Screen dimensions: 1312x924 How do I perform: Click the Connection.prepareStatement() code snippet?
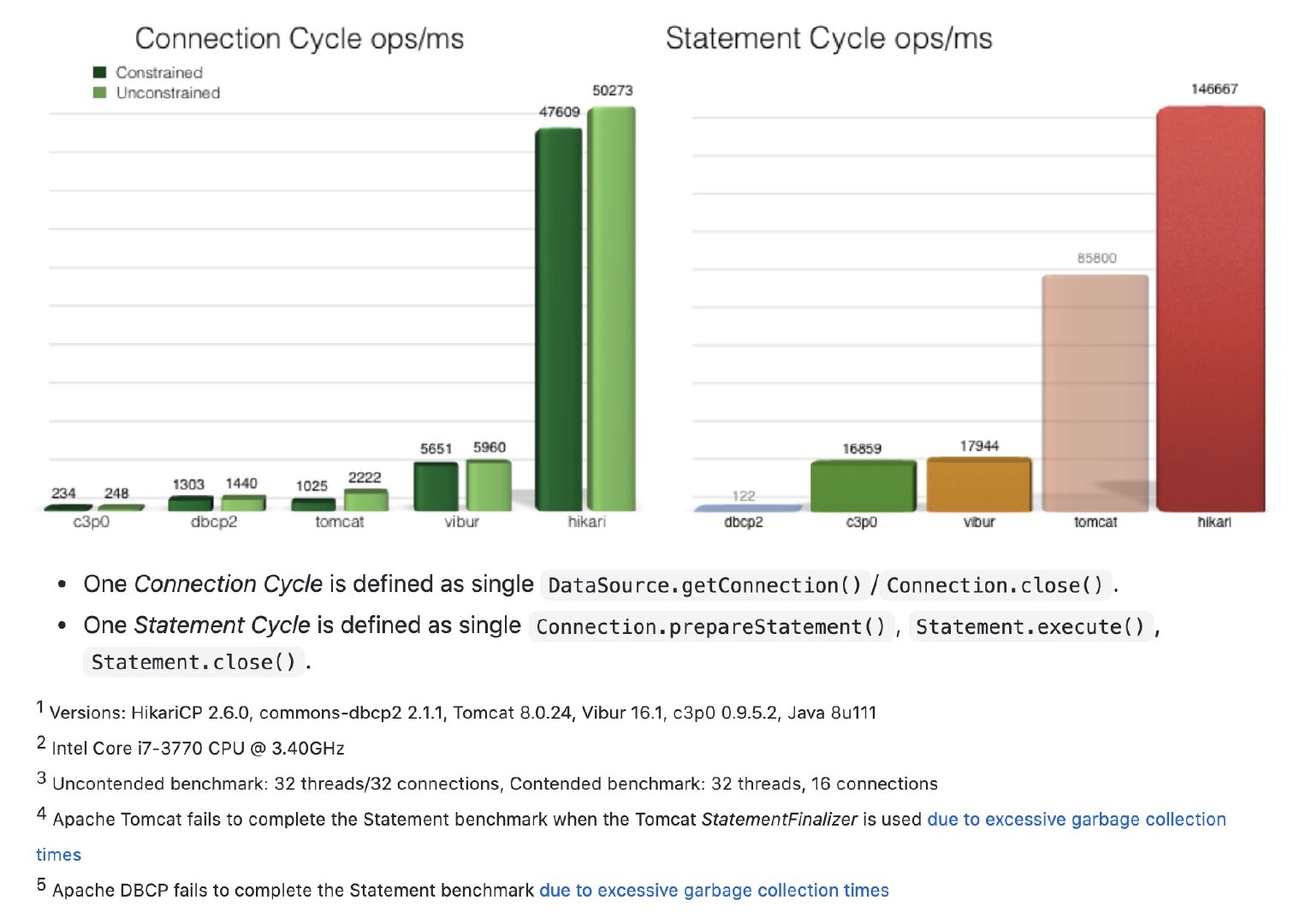point(710,627)
